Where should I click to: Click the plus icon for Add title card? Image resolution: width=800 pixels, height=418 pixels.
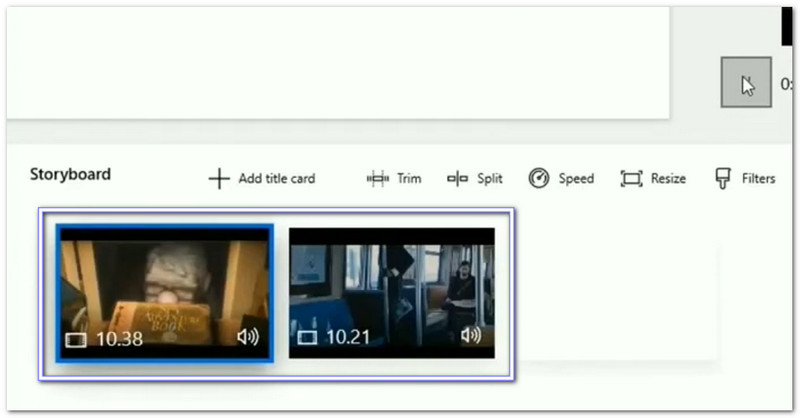[218, 179]
